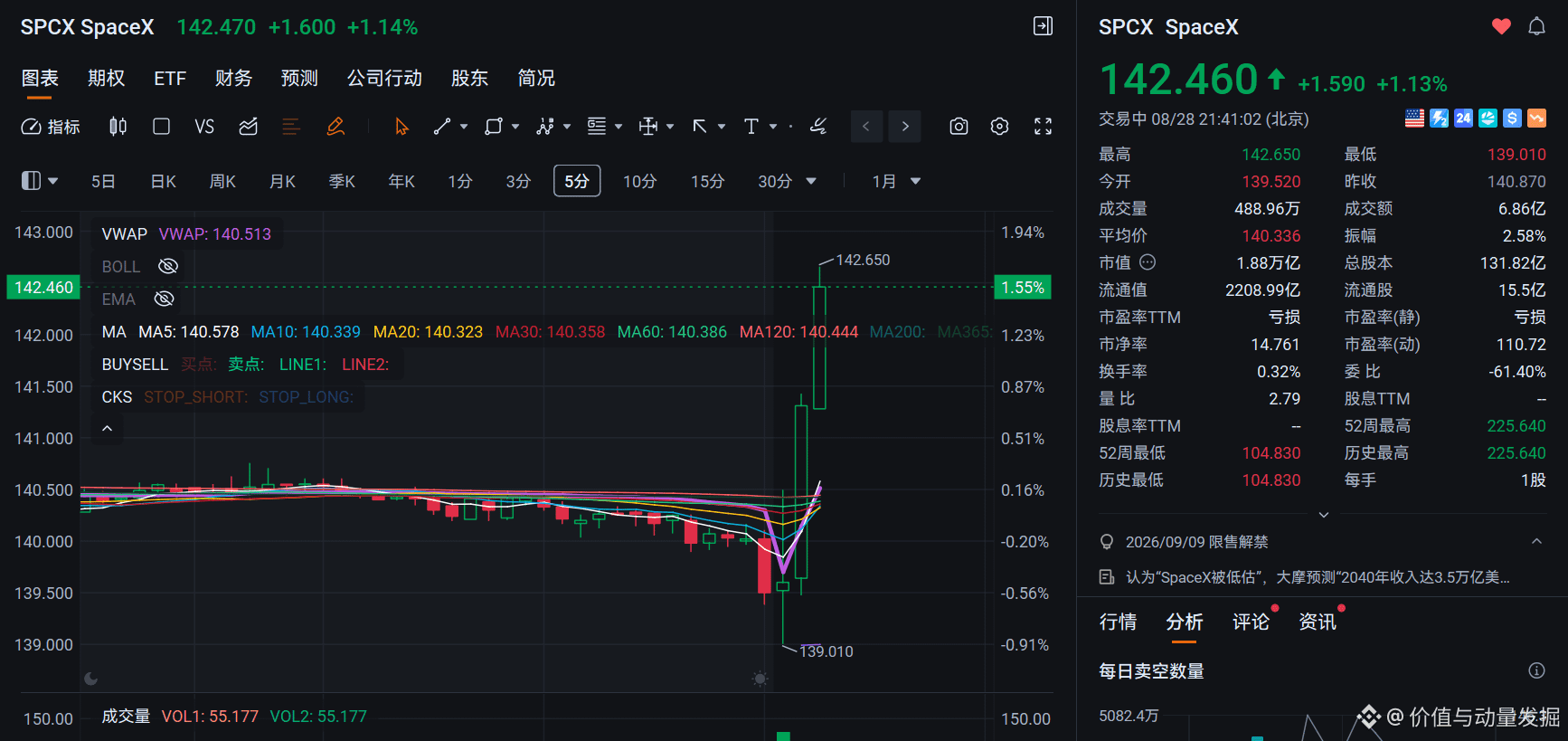Screen dimensions: 1568x741
Task: Click the lightning Level 2 quote icon
Action: [1439, 119]
